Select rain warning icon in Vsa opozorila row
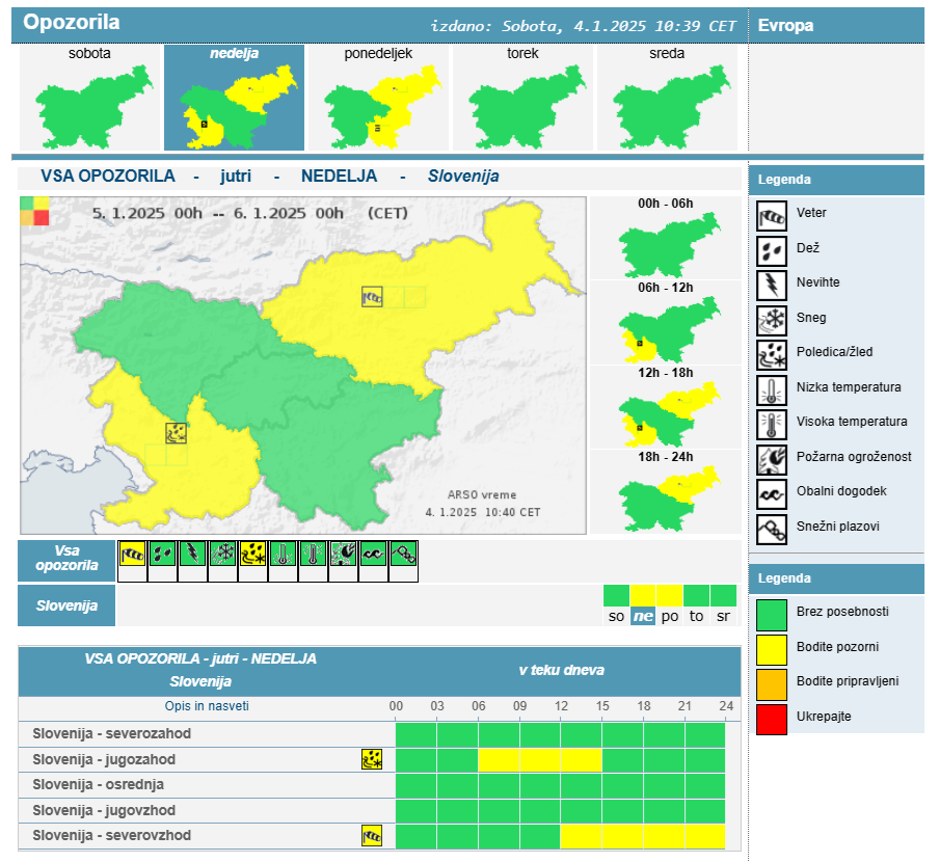 point(162,554)
